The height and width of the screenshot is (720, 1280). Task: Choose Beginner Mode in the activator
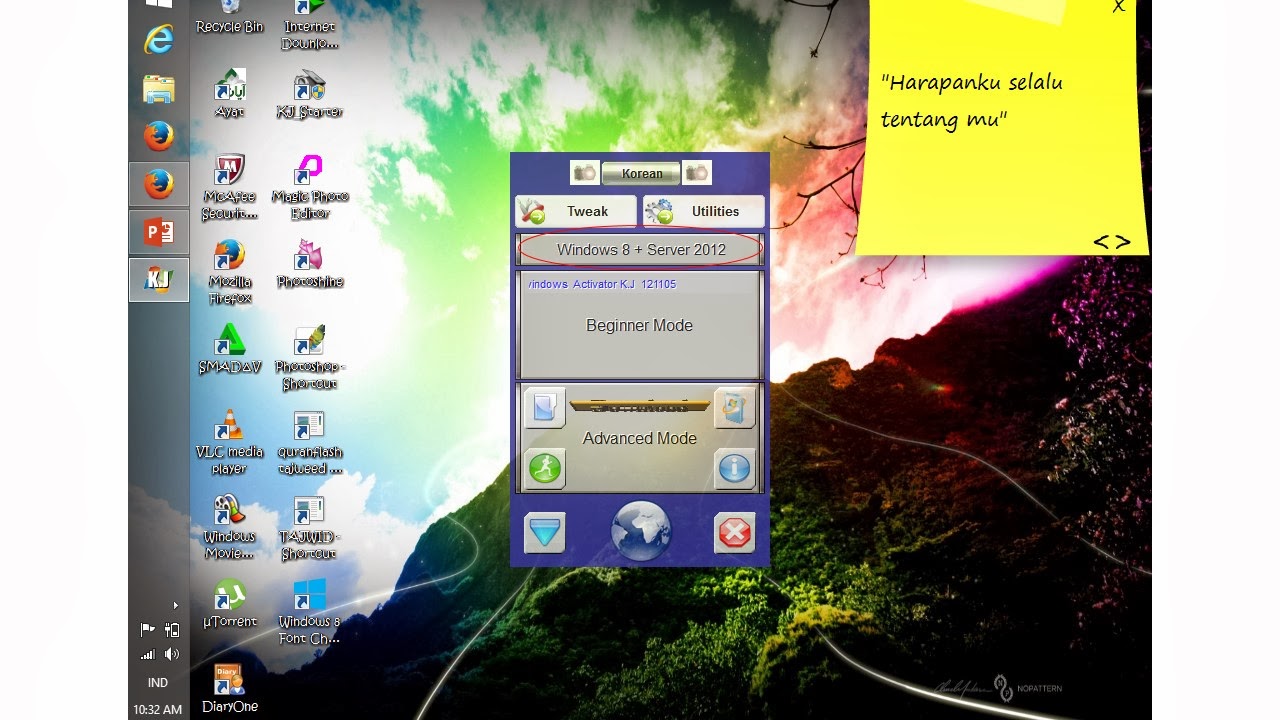click(x=639, y=325)
